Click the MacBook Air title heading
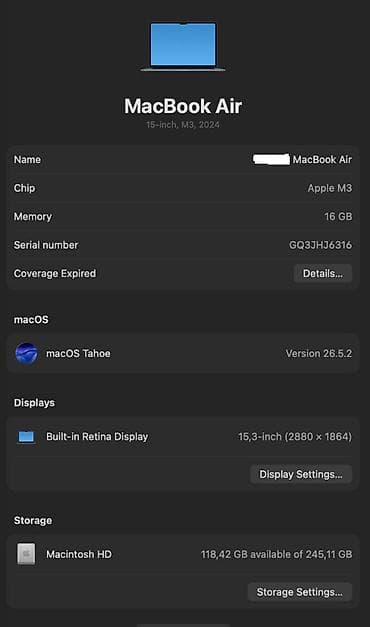This screenshot has width=370, height=627. click(x=183, y=106)
